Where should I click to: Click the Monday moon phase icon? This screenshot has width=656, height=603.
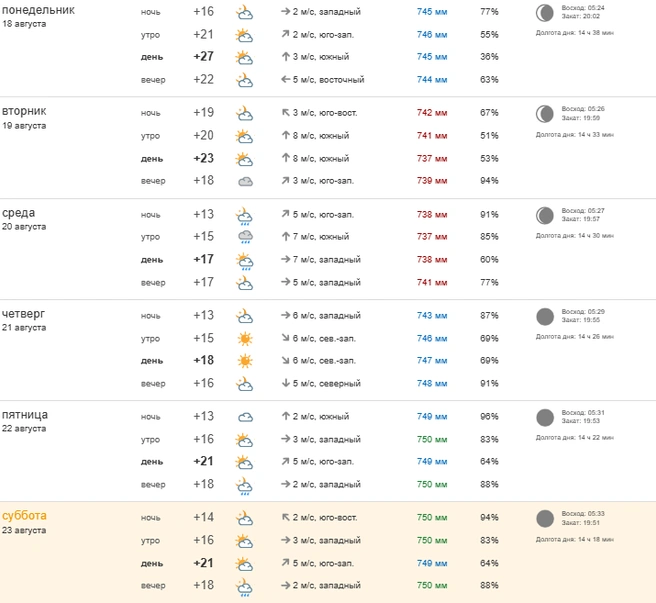tap(545, 13)
